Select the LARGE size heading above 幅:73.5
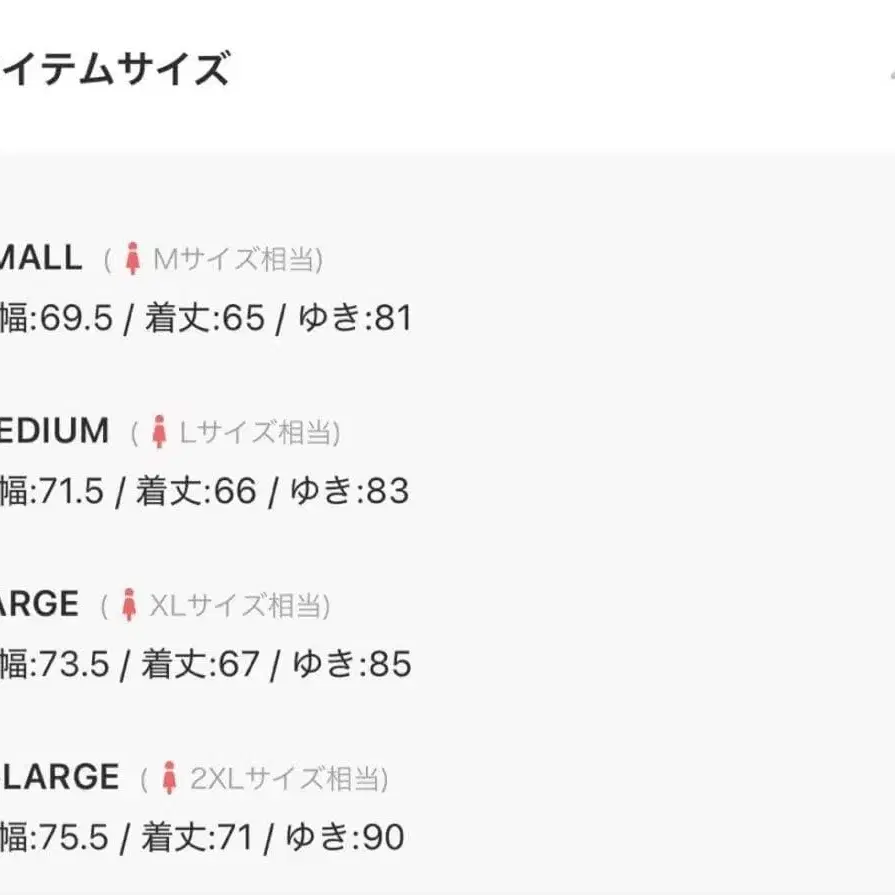The width and height of the screenshot is (895, 895). click(39, 604)
